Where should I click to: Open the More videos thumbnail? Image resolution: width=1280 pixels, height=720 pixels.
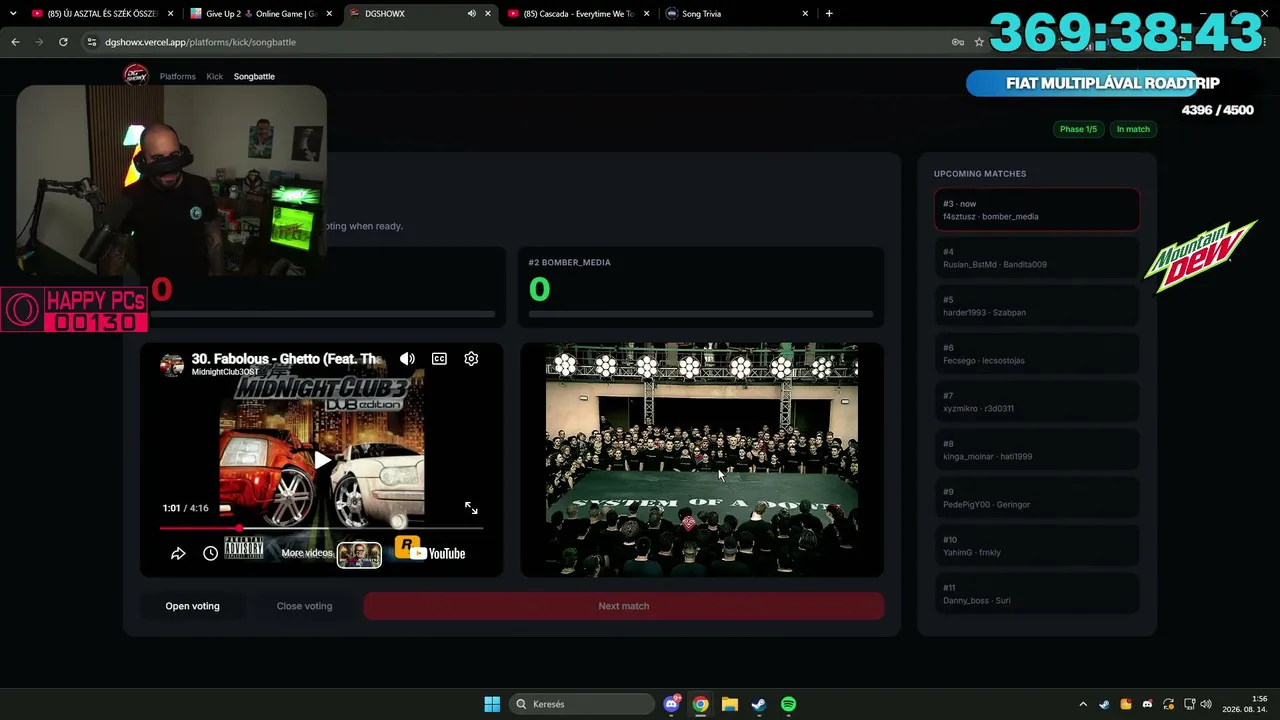(x=359, y=554)
